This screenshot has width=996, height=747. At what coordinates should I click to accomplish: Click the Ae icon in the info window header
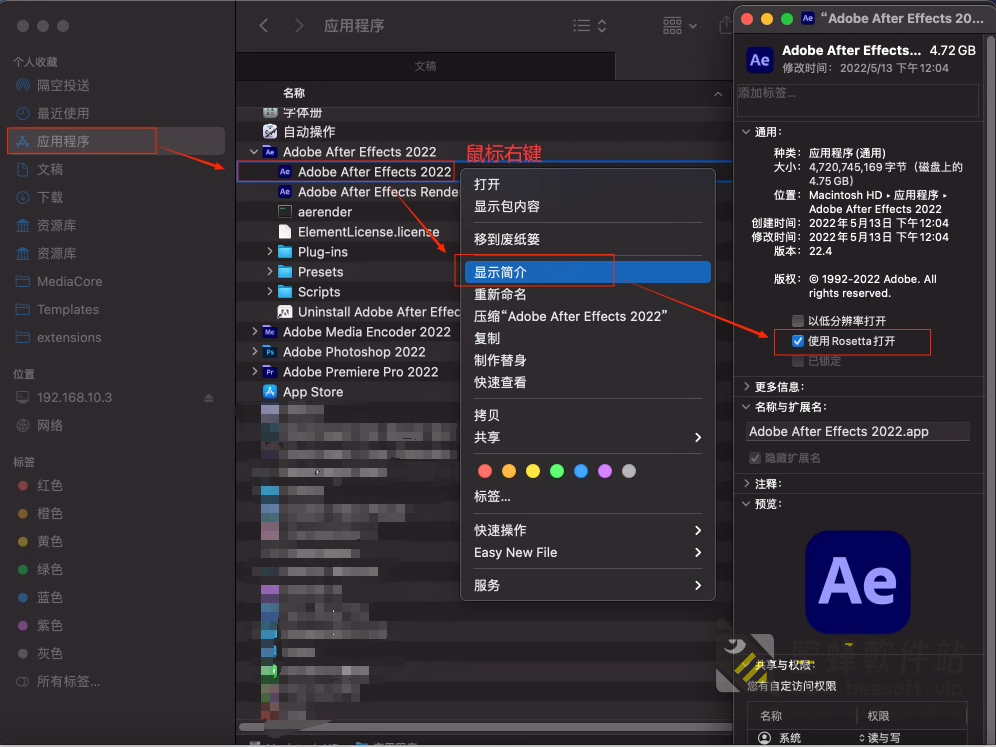[x=760, y=60]
